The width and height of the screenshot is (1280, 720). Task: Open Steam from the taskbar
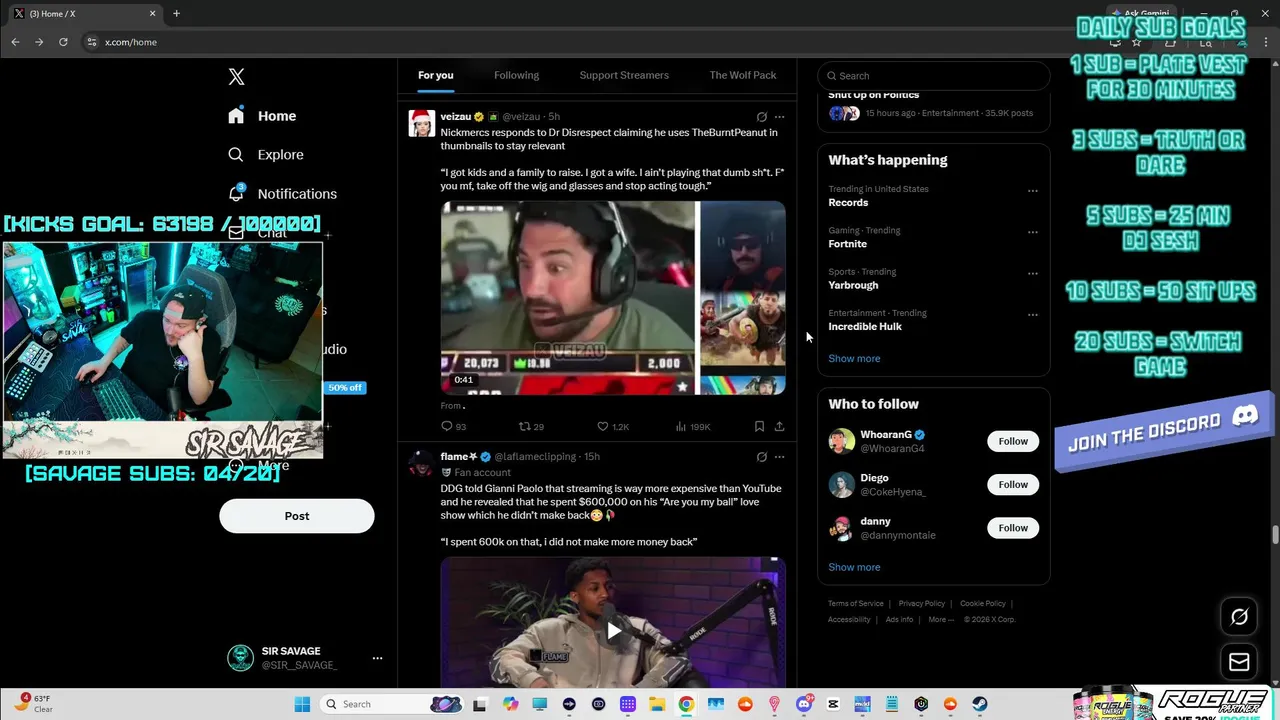(979, 704)
